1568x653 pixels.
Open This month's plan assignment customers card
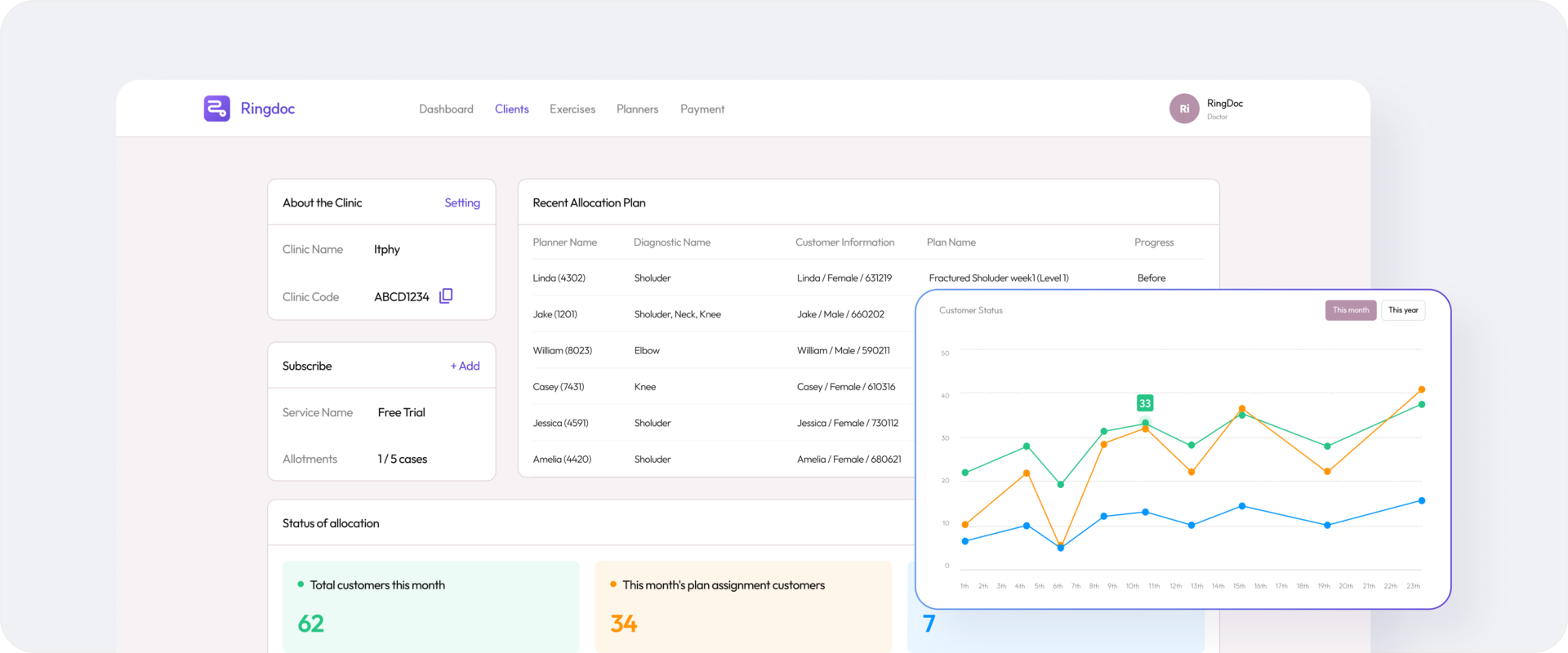(743, 606)
